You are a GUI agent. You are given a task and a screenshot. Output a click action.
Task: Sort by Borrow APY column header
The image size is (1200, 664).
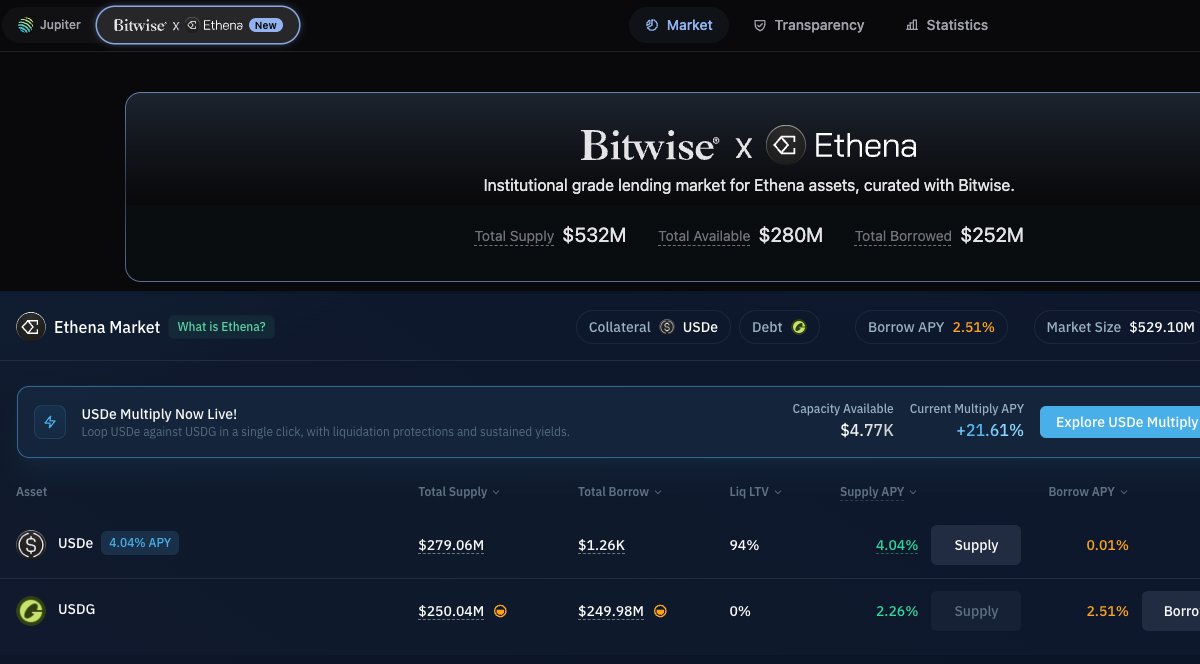point(1088,492)
